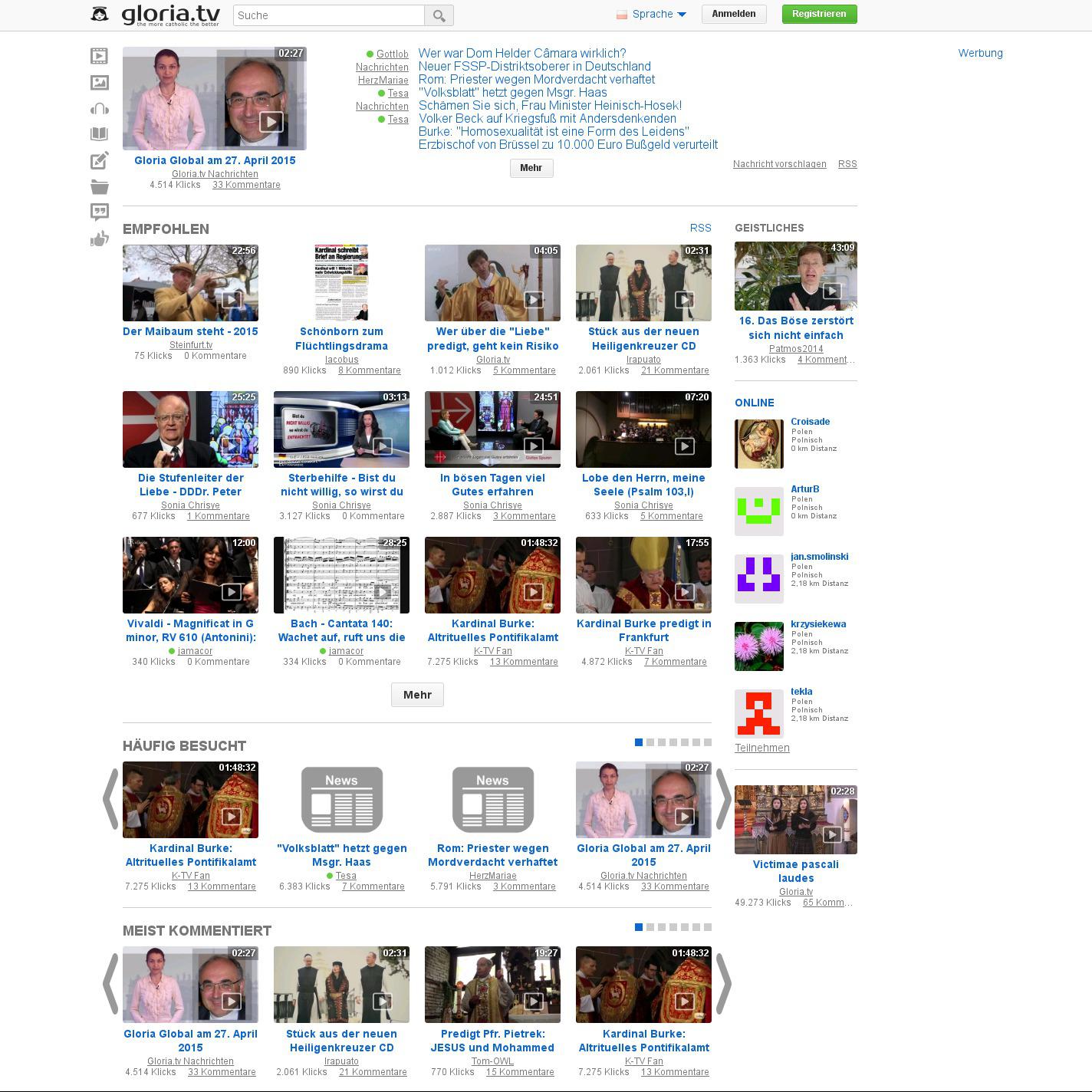This screenshot has height=1092, width=1092.
Task: Go to next page of Häufig Besucht carousel
Action: pos(723,799)
